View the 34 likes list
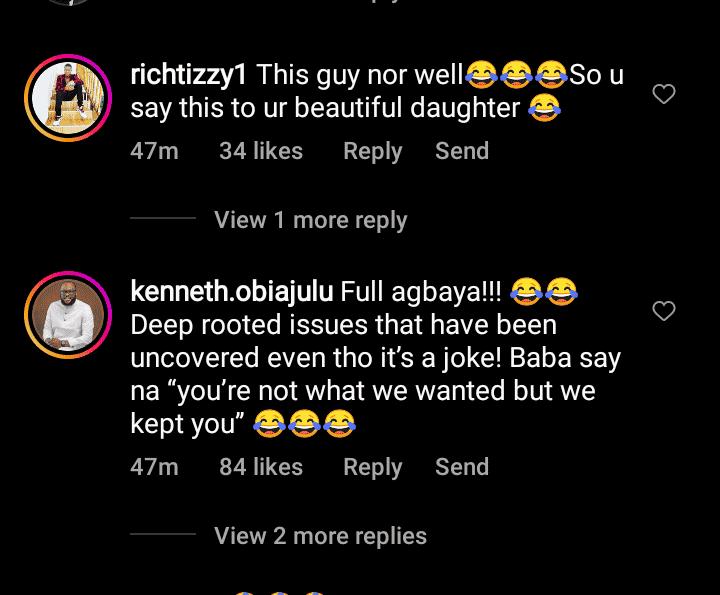The image size is (720, 595). click(261, 151)
